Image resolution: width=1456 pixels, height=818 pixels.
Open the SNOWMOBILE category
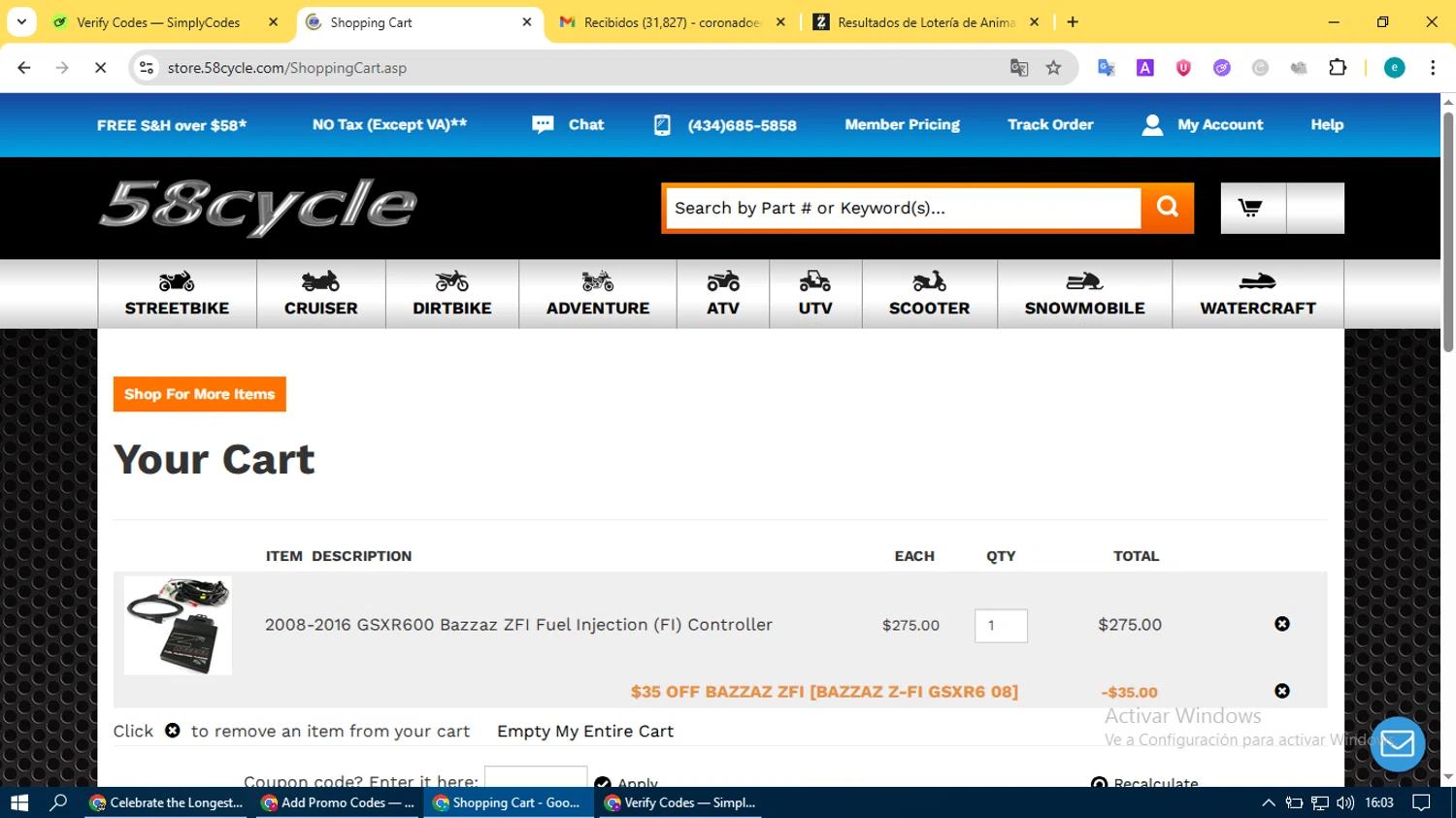tap(1085, 294)
